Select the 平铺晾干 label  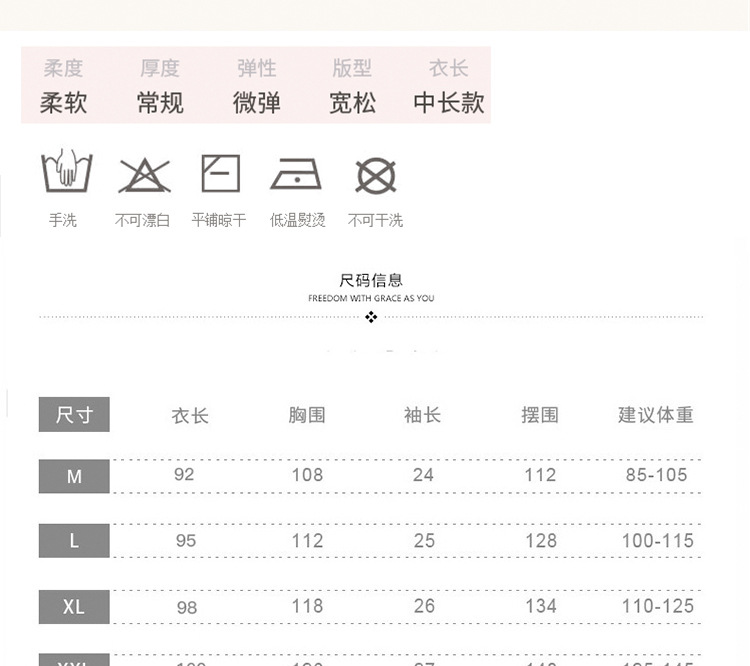219,220
